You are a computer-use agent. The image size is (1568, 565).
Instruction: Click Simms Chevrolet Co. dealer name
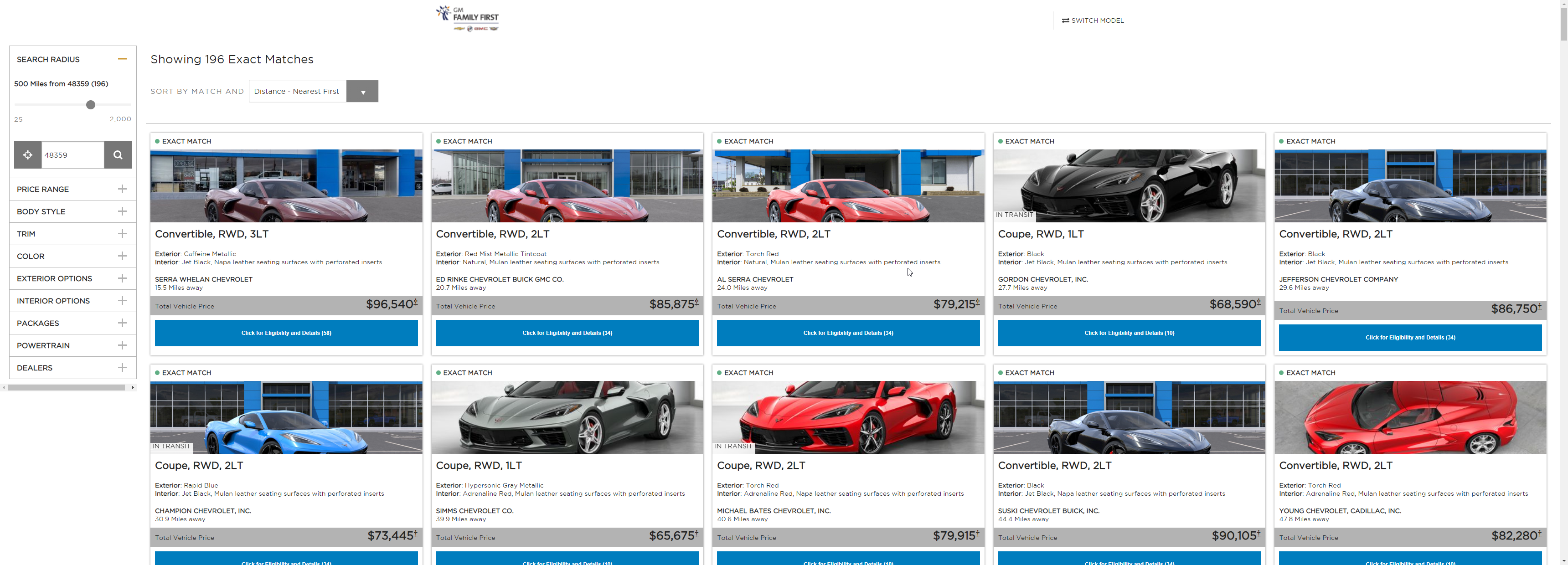click(x=475, y=511)
